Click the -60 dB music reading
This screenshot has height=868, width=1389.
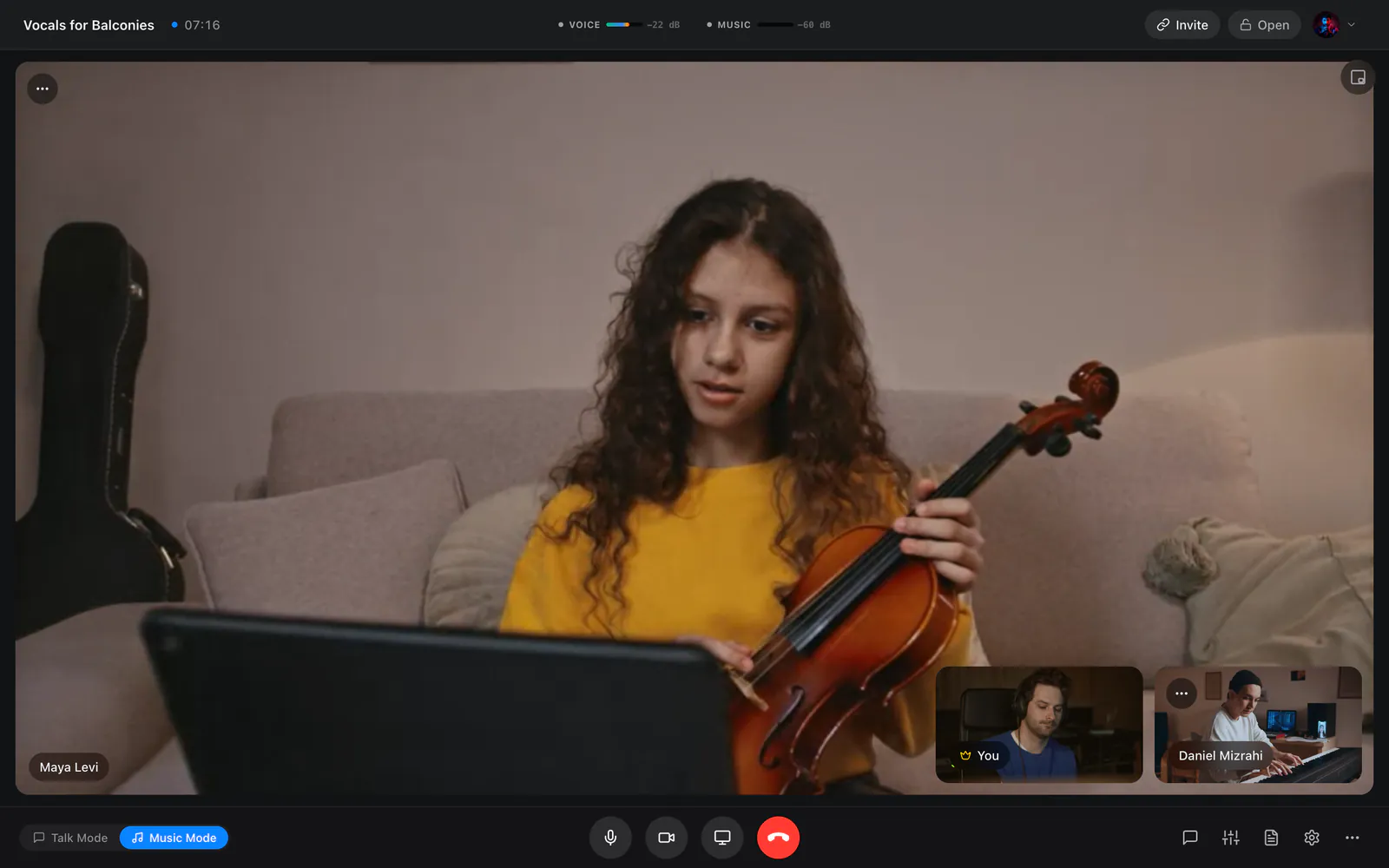point(814,25)
